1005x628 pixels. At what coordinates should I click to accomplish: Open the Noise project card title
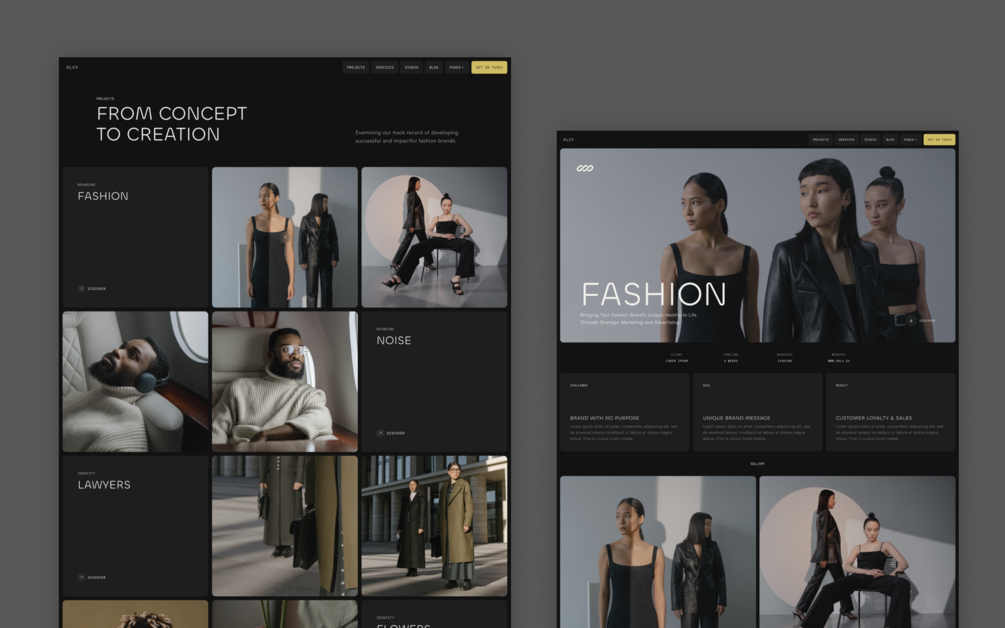394,340
